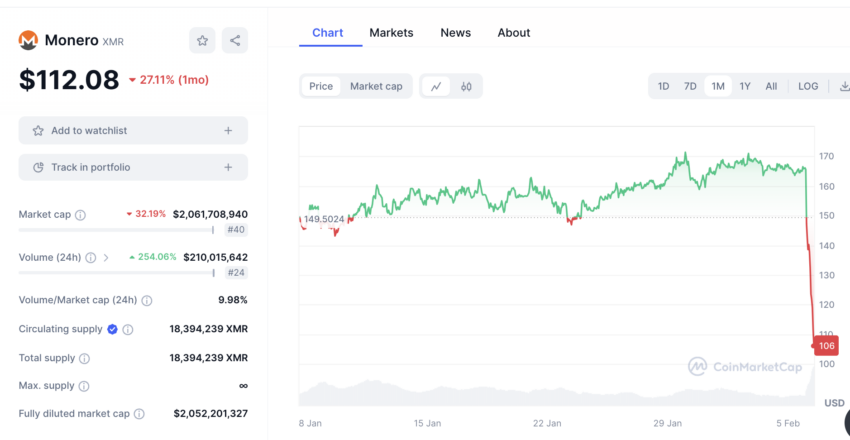Click the #40 market cap rank badge
Image resolution: width=850 pixels, height=440 pixels.
236,230
